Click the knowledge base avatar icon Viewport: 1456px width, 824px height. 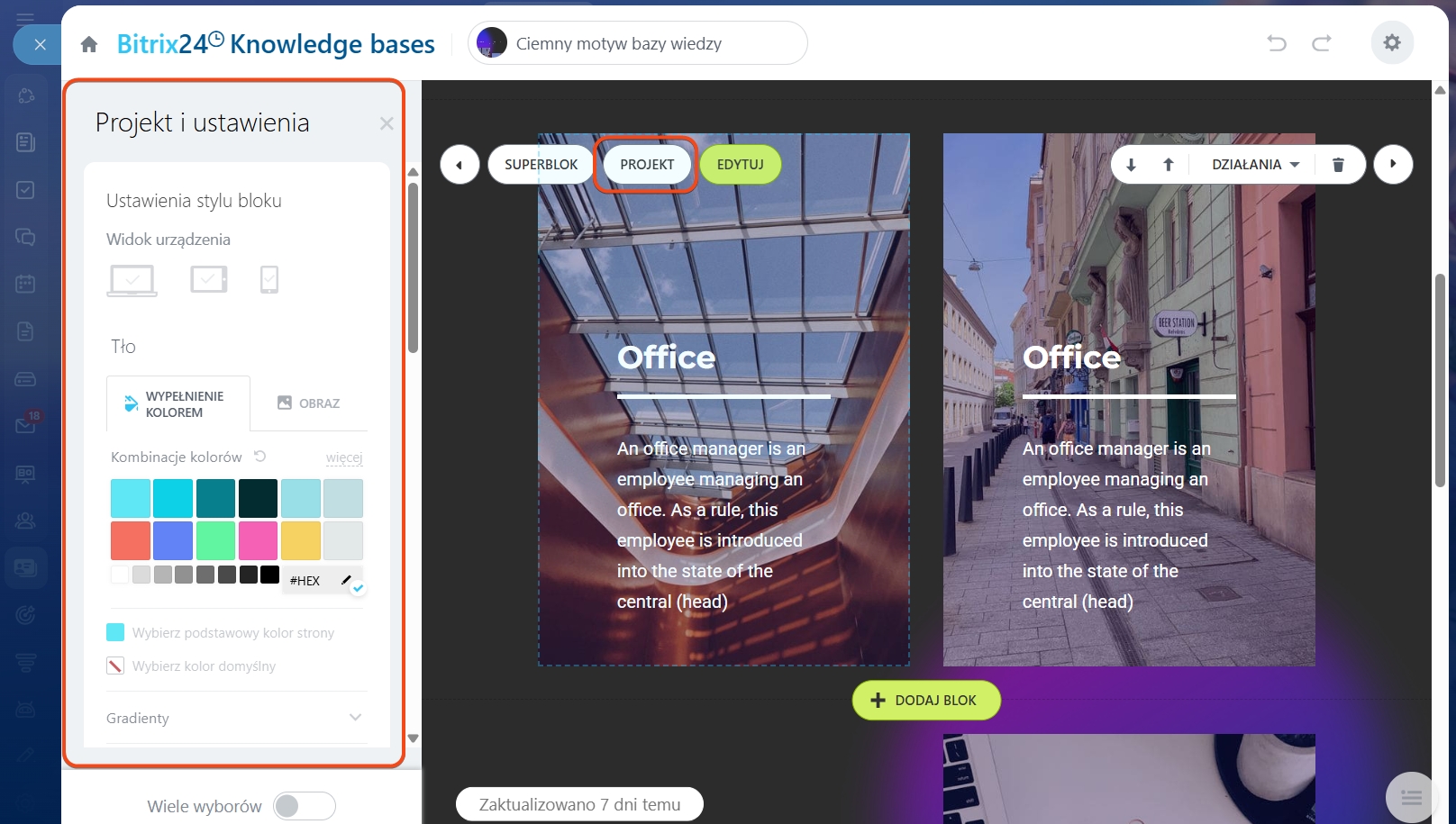coord(492,43)
